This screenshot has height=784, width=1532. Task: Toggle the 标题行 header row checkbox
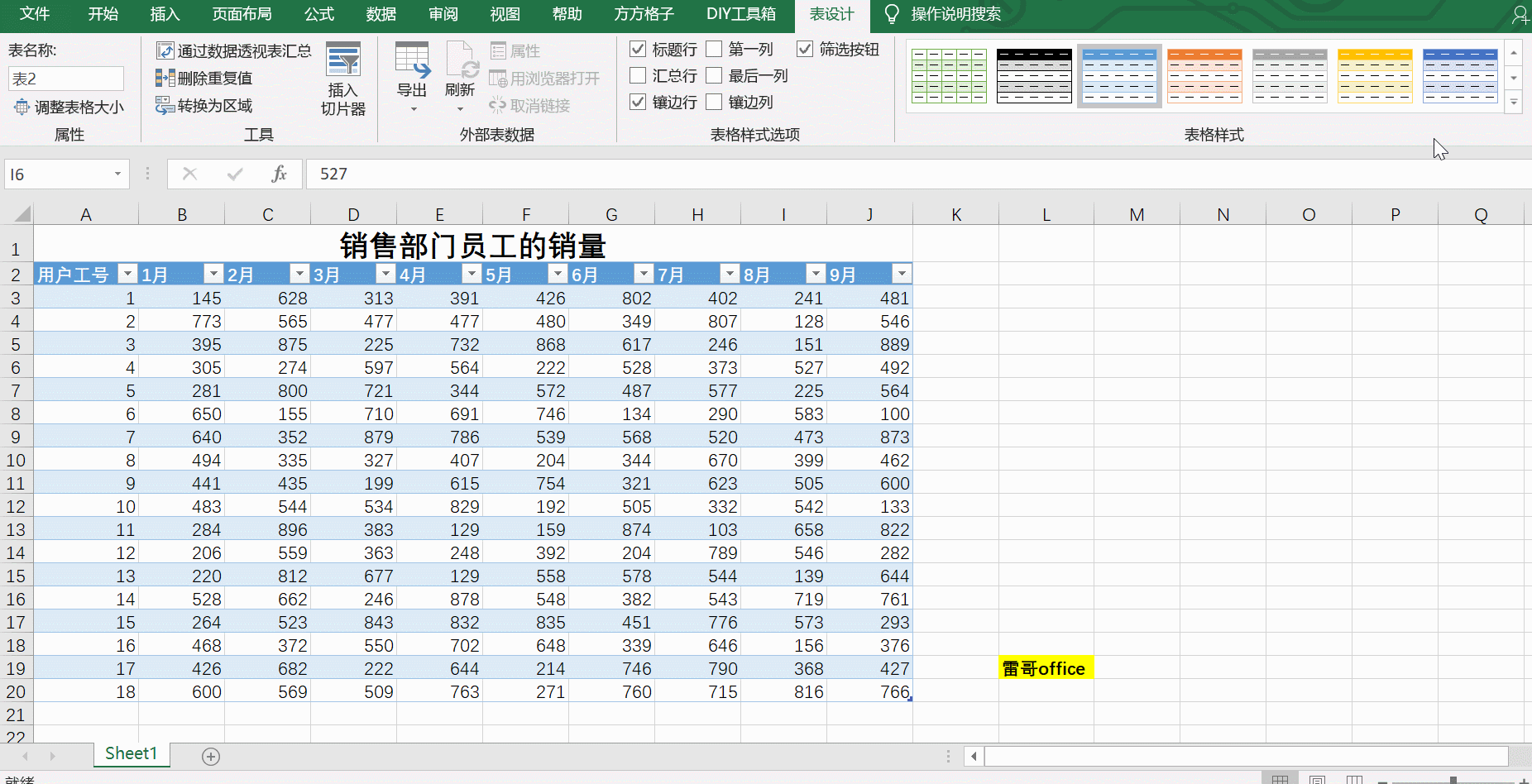pos(638,49)
